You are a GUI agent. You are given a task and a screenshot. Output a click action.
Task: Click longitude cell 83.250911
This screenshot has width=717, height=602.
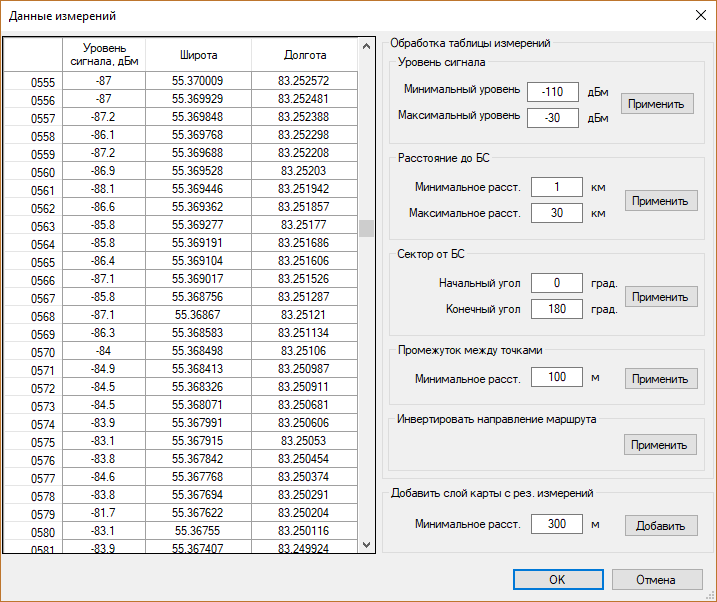[305, 387]
